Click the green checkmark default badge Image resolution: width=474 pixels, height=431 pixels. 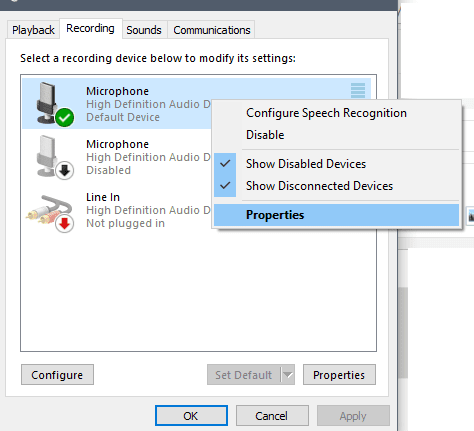[65, 117]
